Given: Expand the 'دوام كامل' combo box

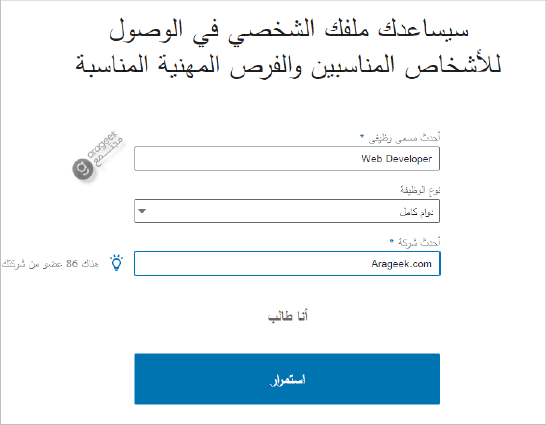Looking at the screenshot, I should coord(287,211).
